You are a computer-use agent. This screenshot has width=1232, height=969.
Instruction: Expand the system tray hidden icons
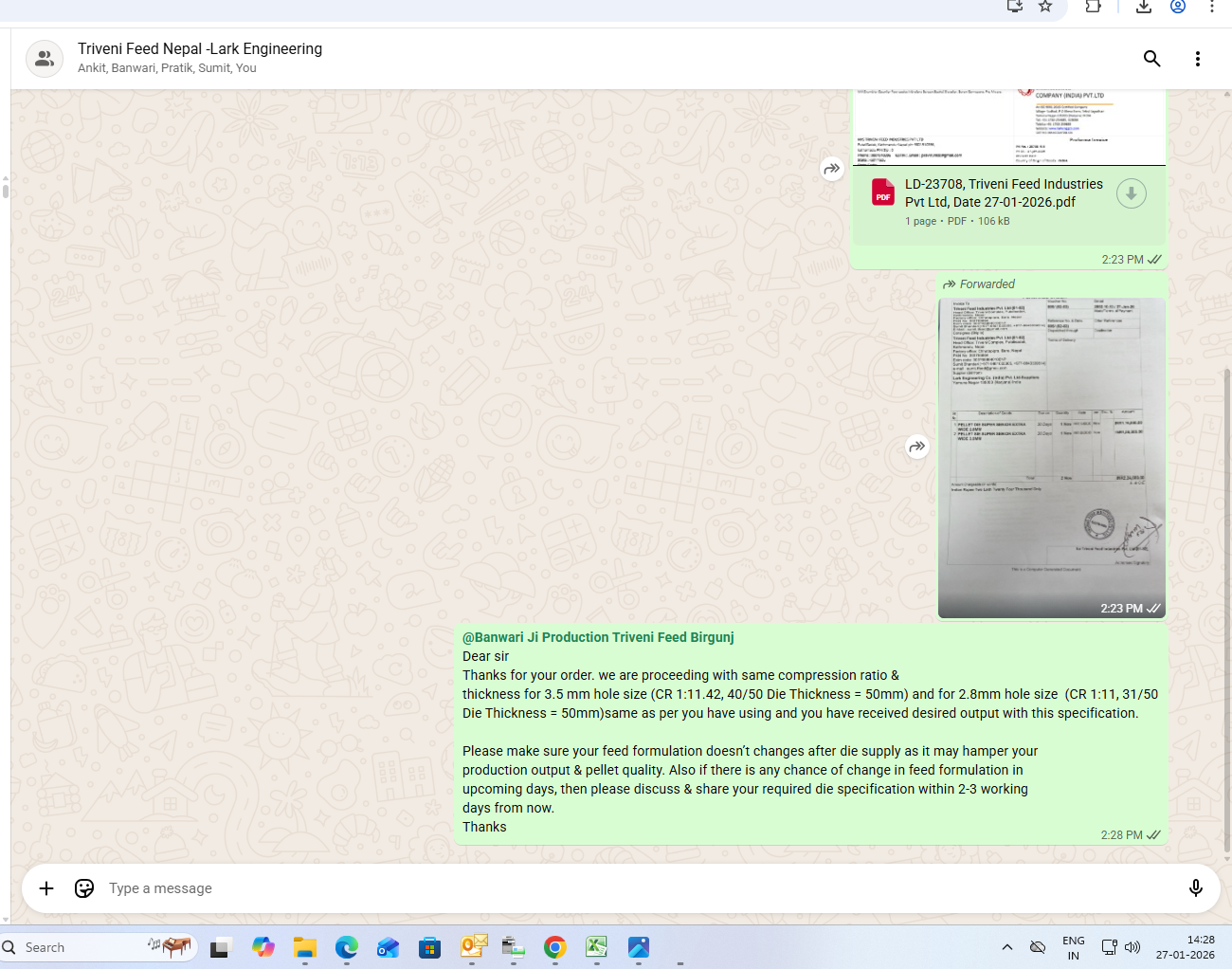coord(1007,947)
